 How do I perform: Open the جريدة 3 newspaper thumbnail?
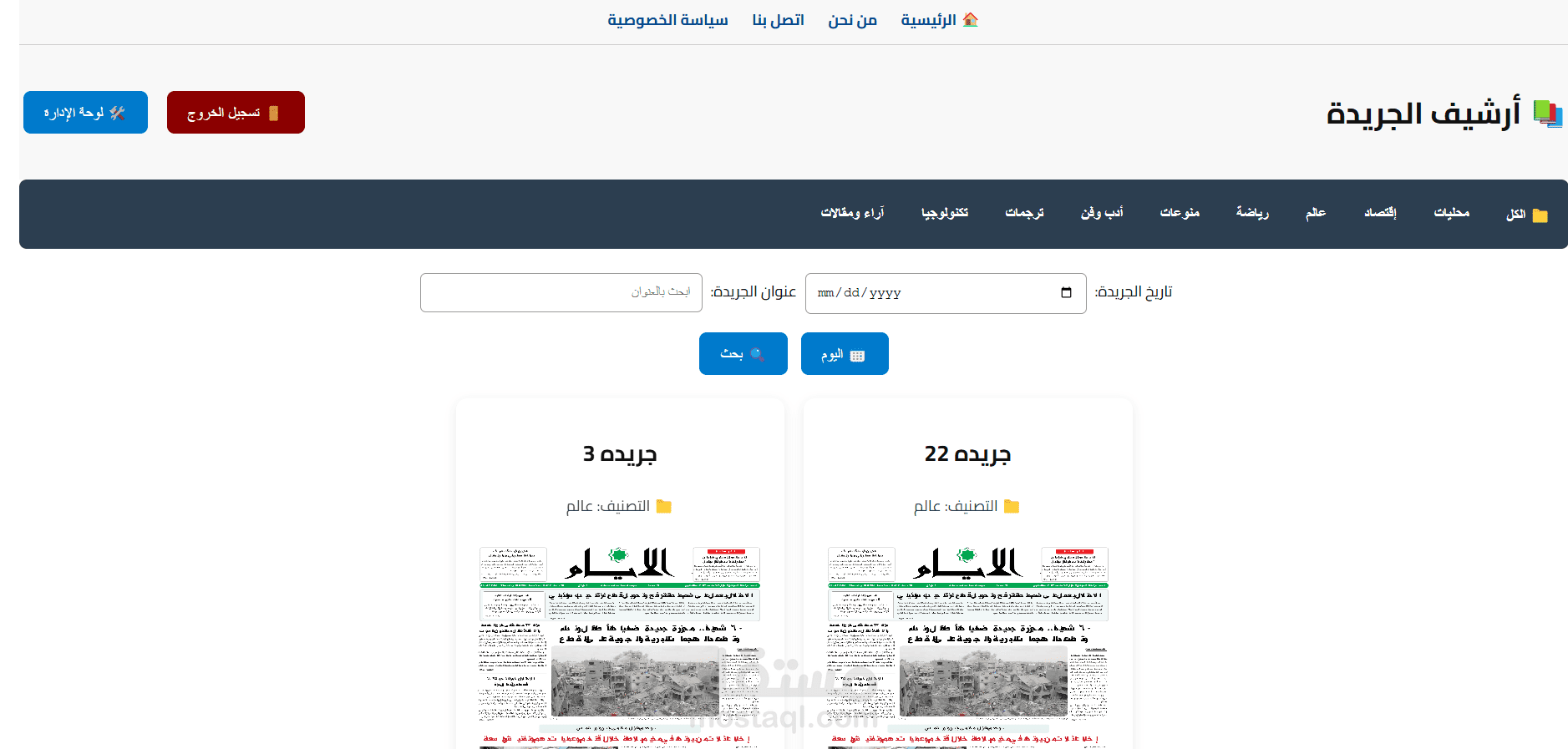[620, 647]
